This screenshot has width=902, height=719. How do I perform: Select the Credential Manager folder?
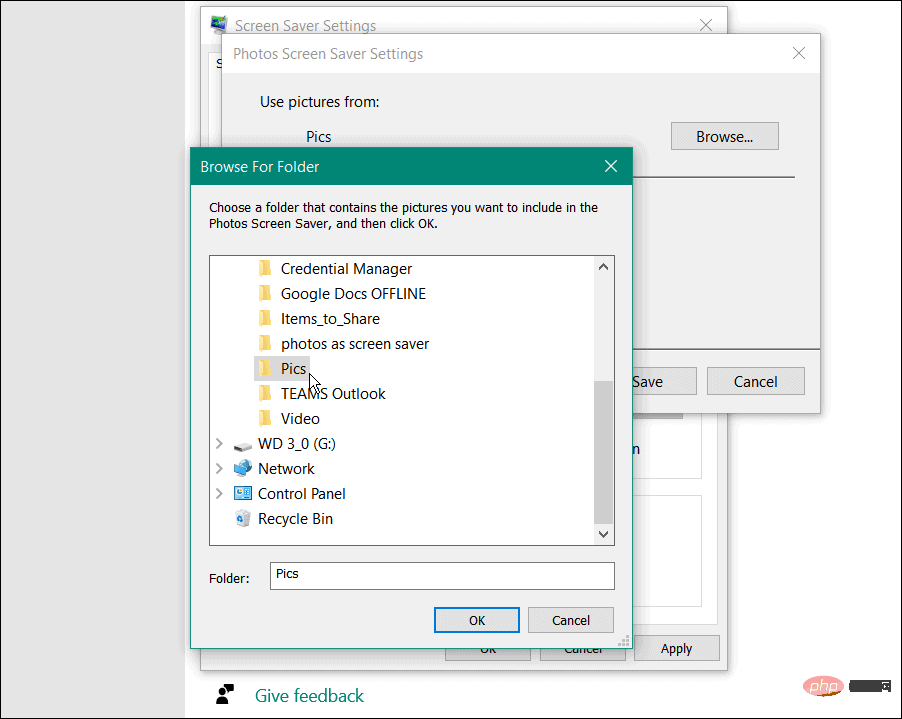pyautogui.click(x=346, y=269)
